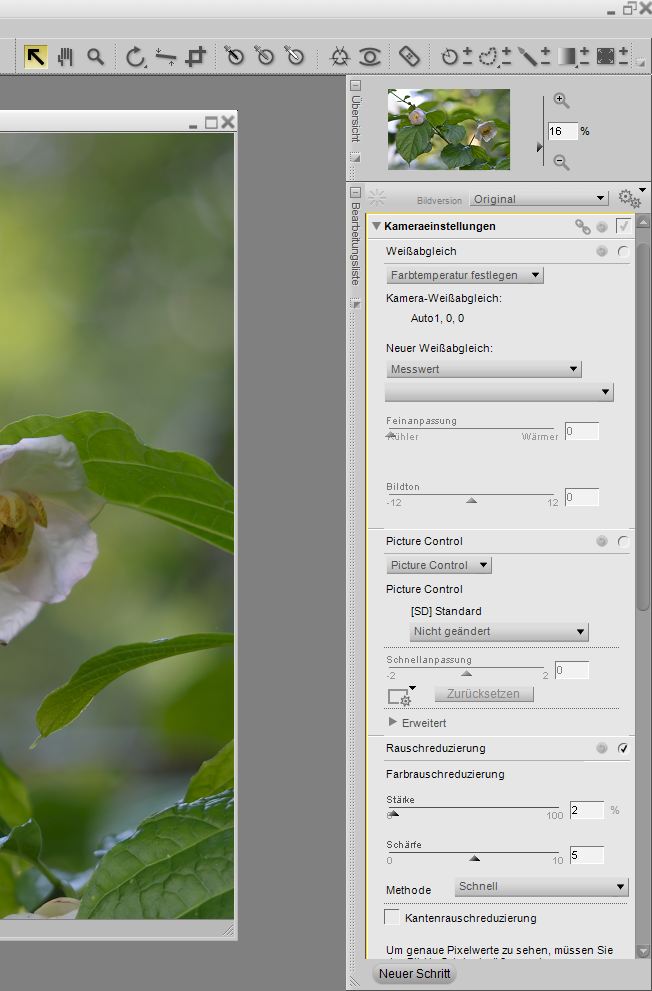Select the Crop tool

pos(196,56)
